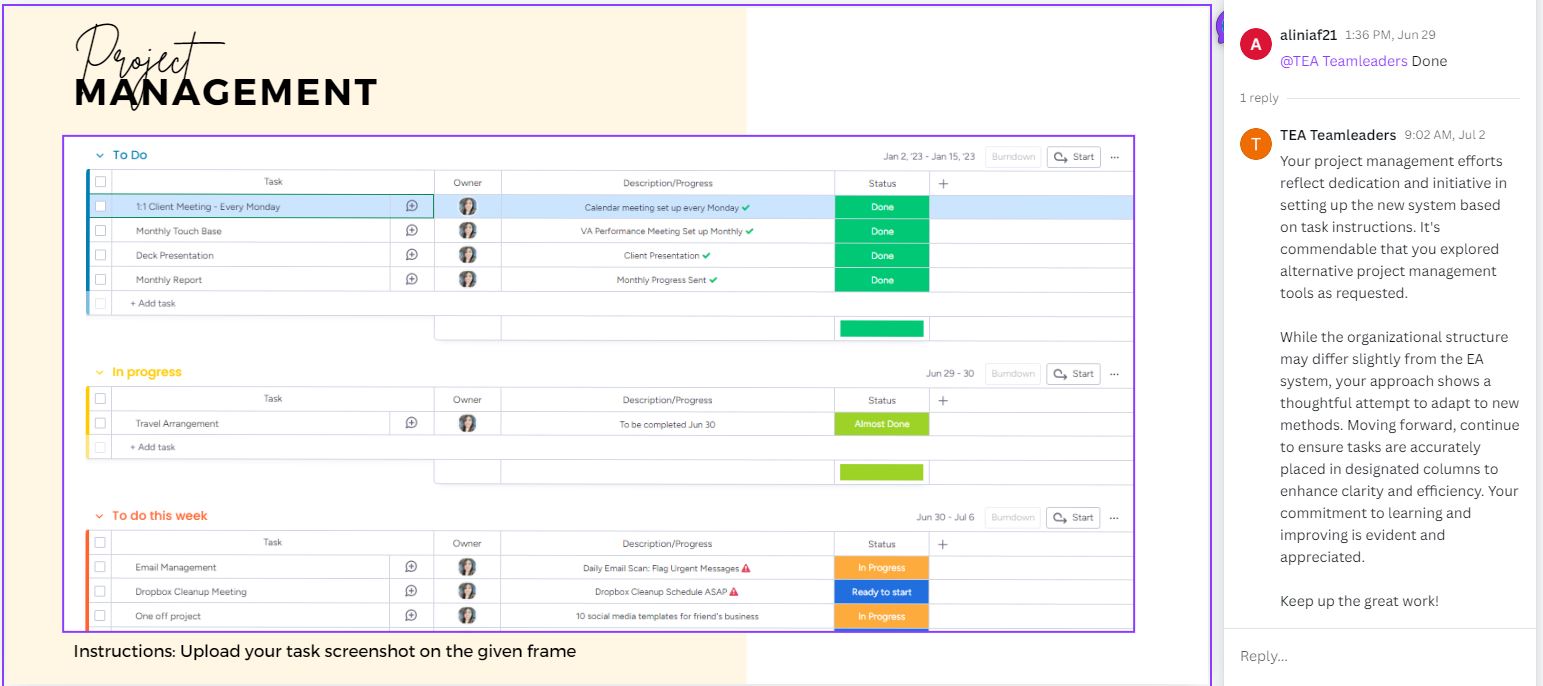The width and height of the screenshot is (1543, 686).
Task: Check the Dropbox Cleanup Meeting row checkbox
Action: [x=100, y=592]
